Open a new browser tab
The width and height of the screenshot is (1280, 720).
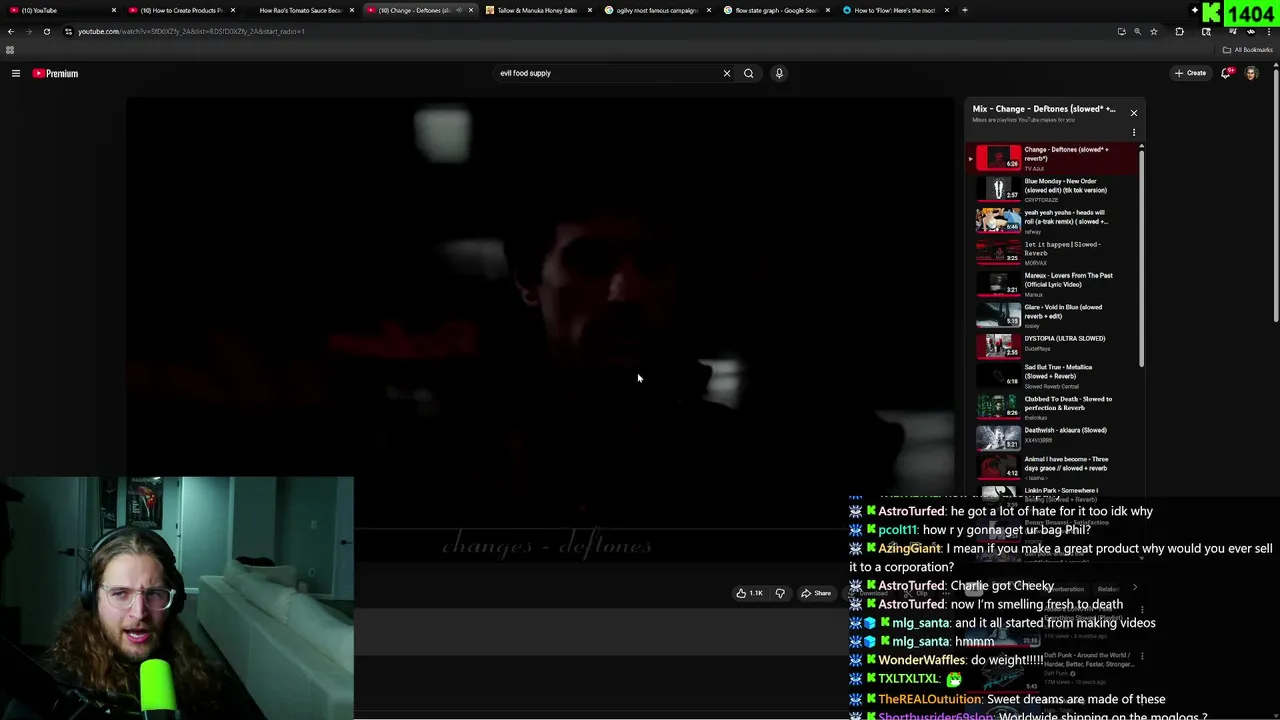pos(964,10)
